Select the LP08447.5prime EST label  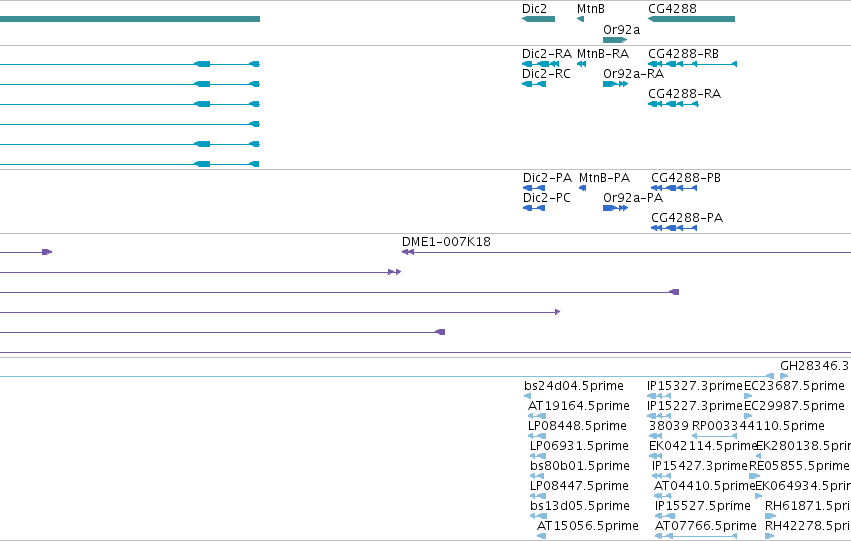pos(579,486)
